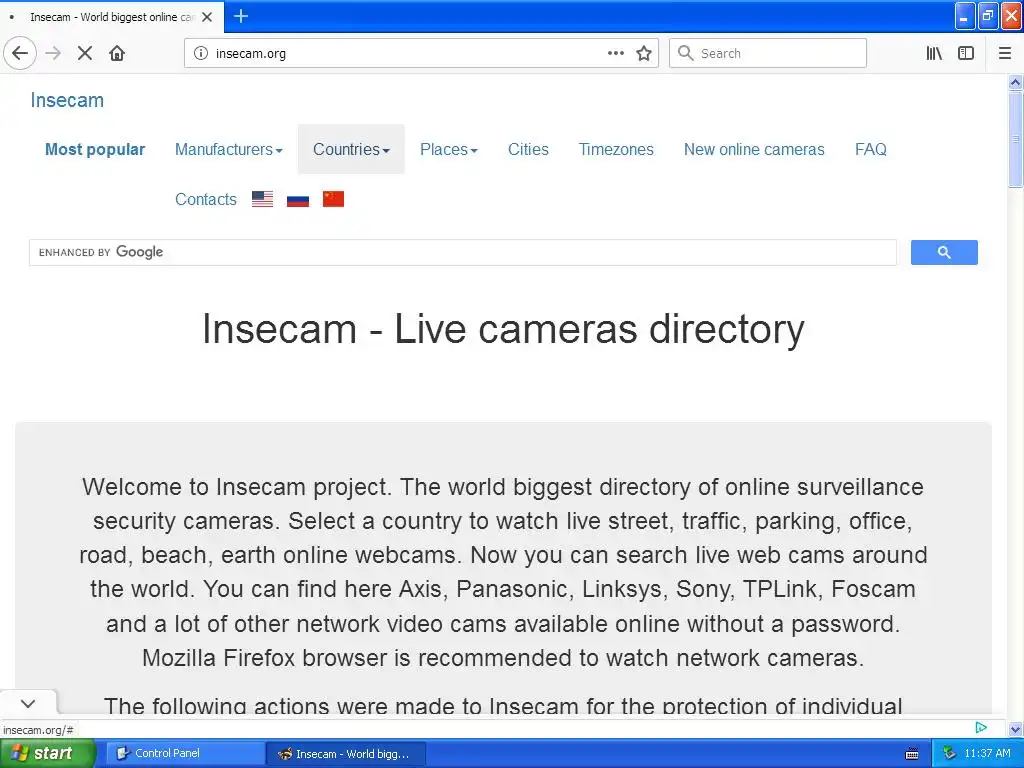
Task: Bookmark this page with the star
Action: pyautogui.click(x=644, y=54)
